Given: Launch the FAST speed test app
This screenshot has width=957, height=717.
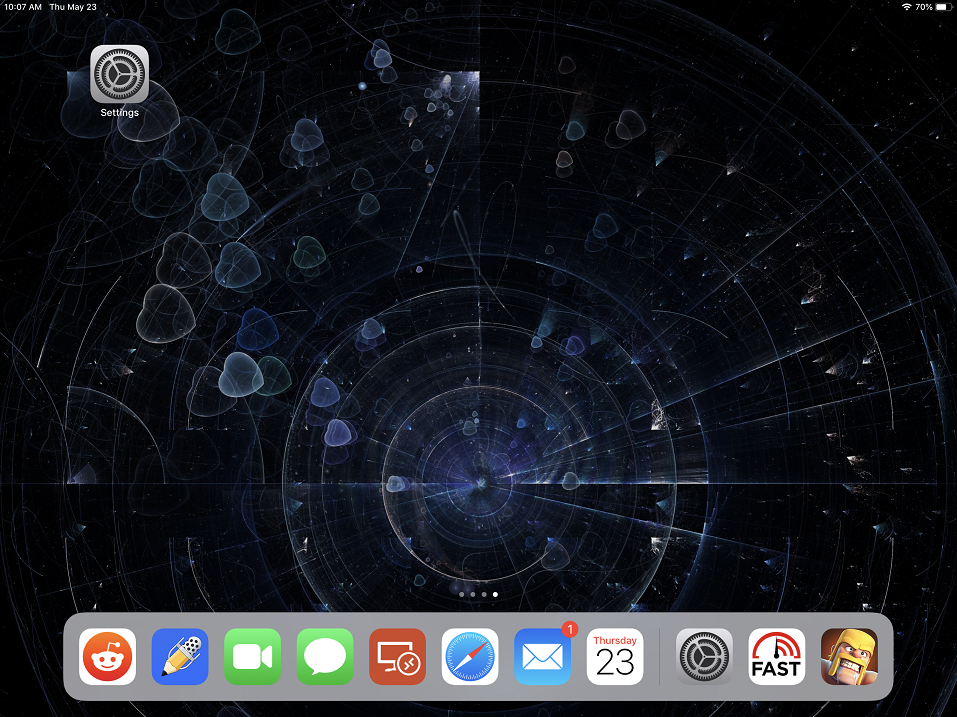Looking at the screenshot, I should (x=777, y=657).
